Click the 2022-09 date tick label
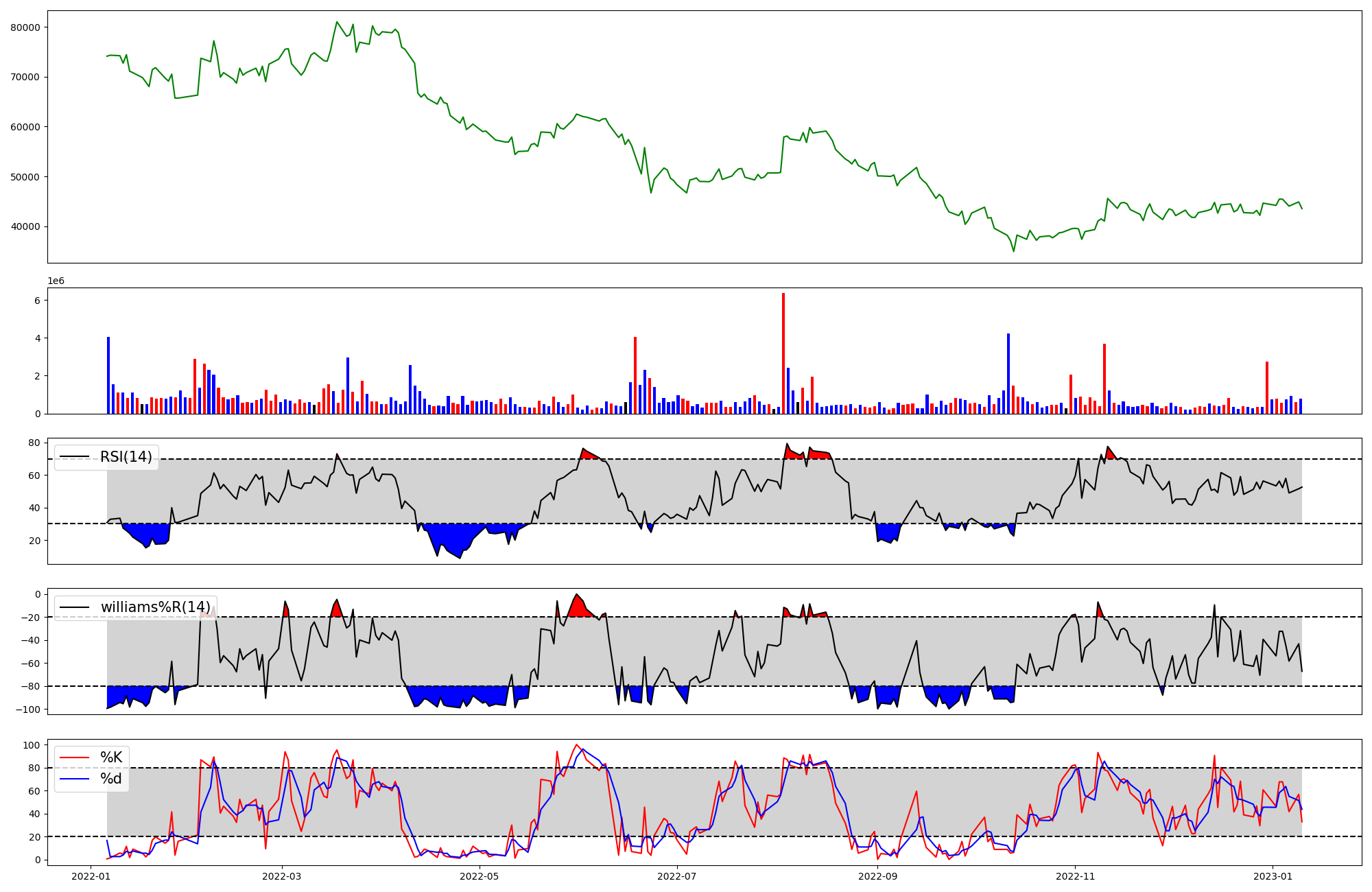 877,876
